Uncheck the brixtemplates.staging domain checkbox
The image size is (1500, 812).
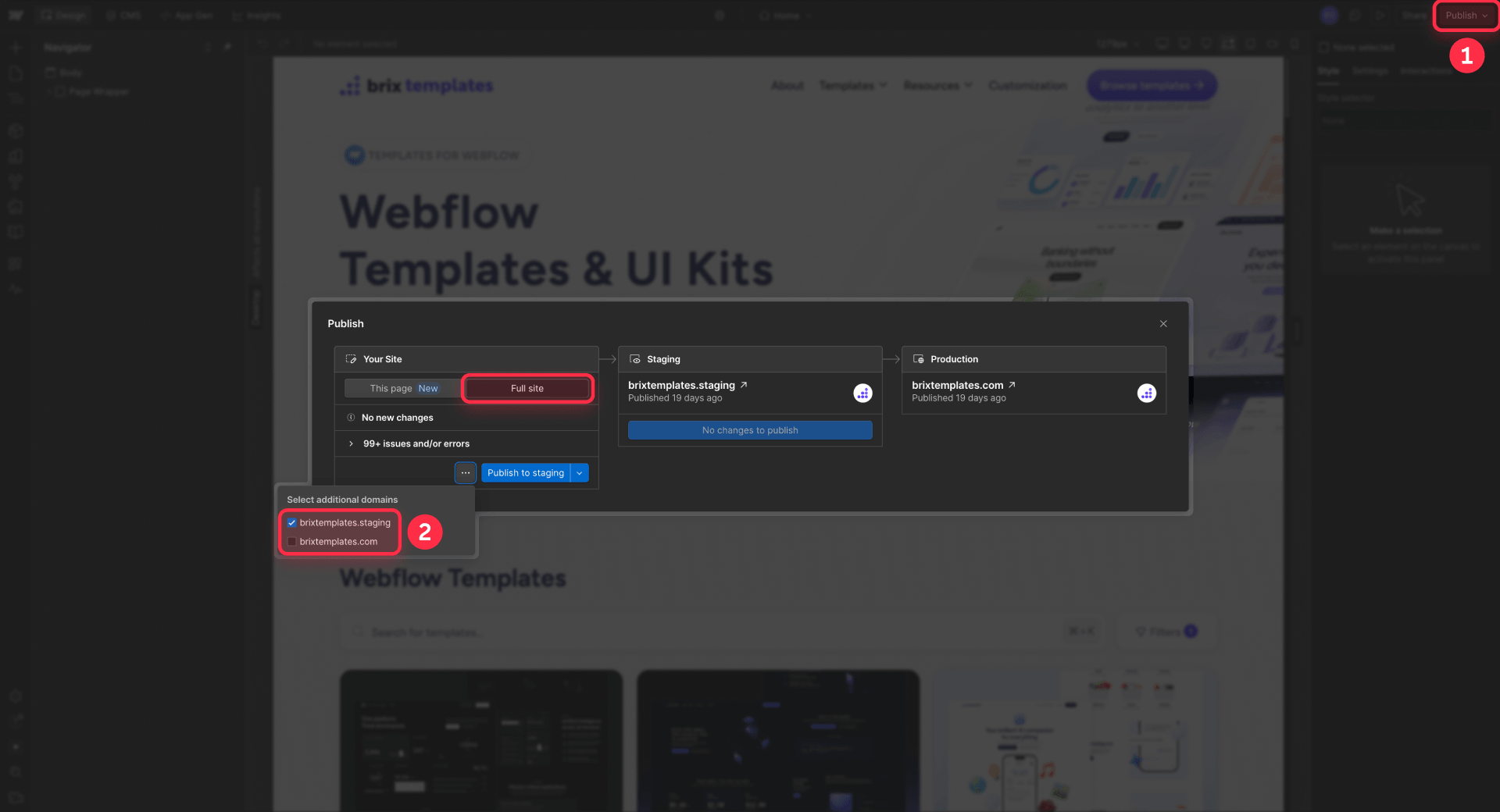point(291,522)
